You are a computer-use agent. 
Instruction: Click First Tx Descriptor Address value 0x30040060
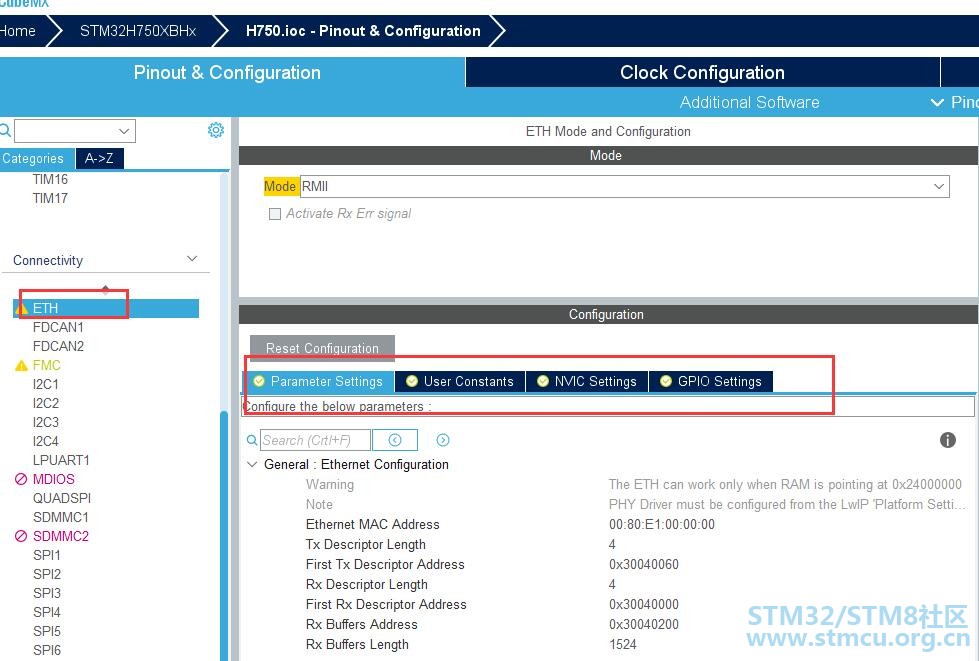[x=644, y=564]
